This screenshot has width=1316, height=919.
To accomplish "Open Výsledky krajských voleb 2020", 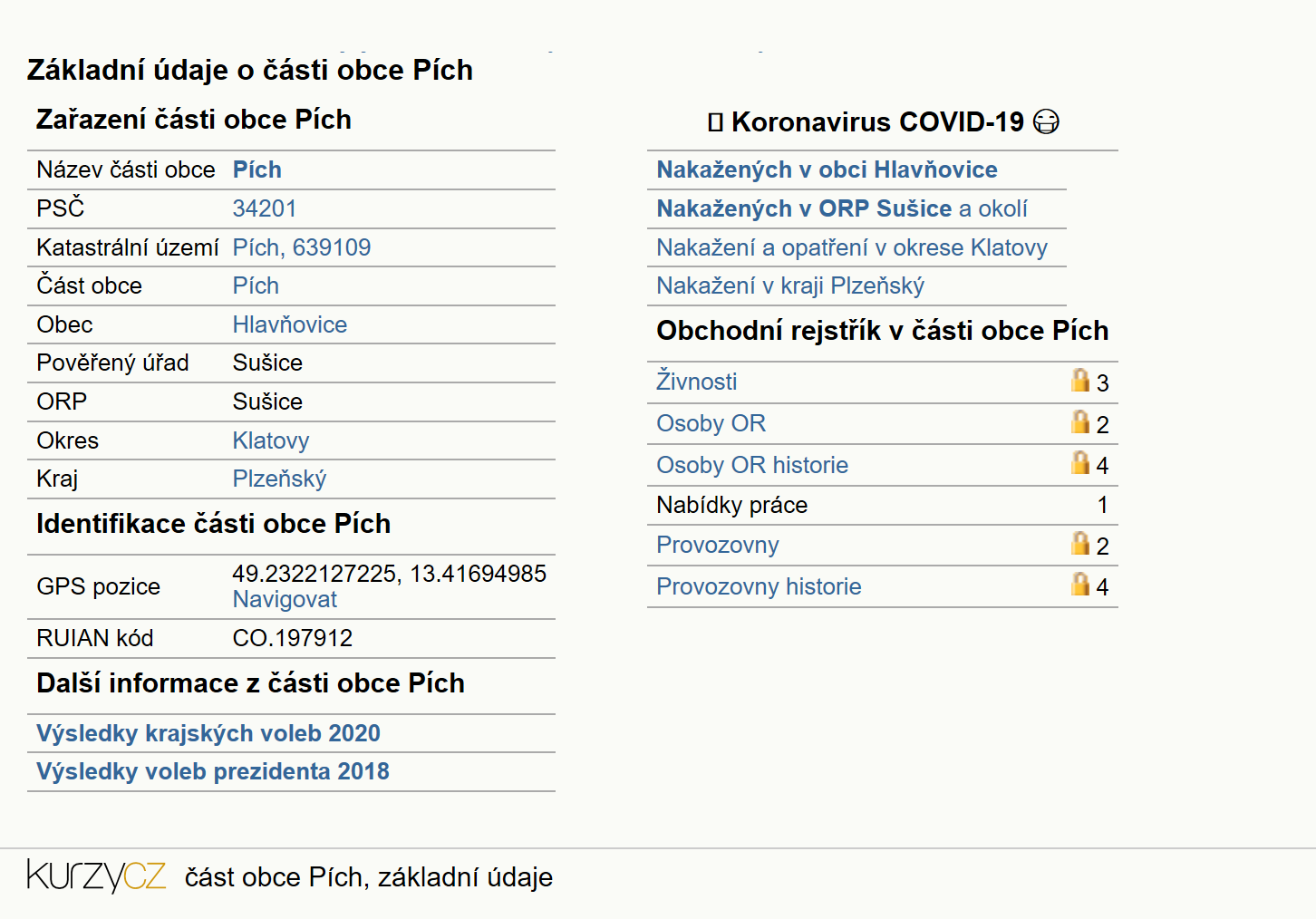I will point(208,733).
